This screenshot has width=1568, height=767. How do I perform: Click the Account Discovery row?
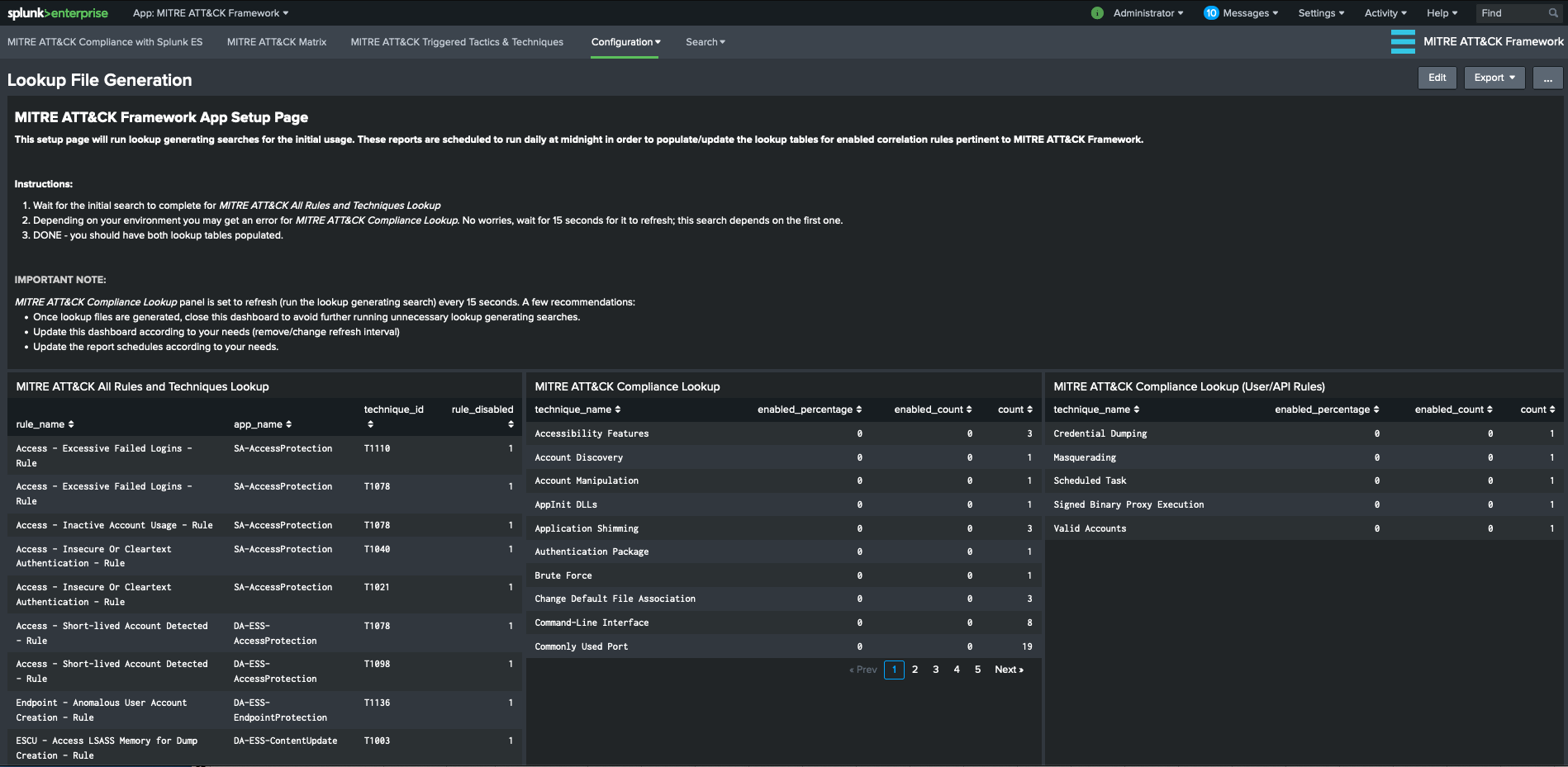(x=783, y=457)
